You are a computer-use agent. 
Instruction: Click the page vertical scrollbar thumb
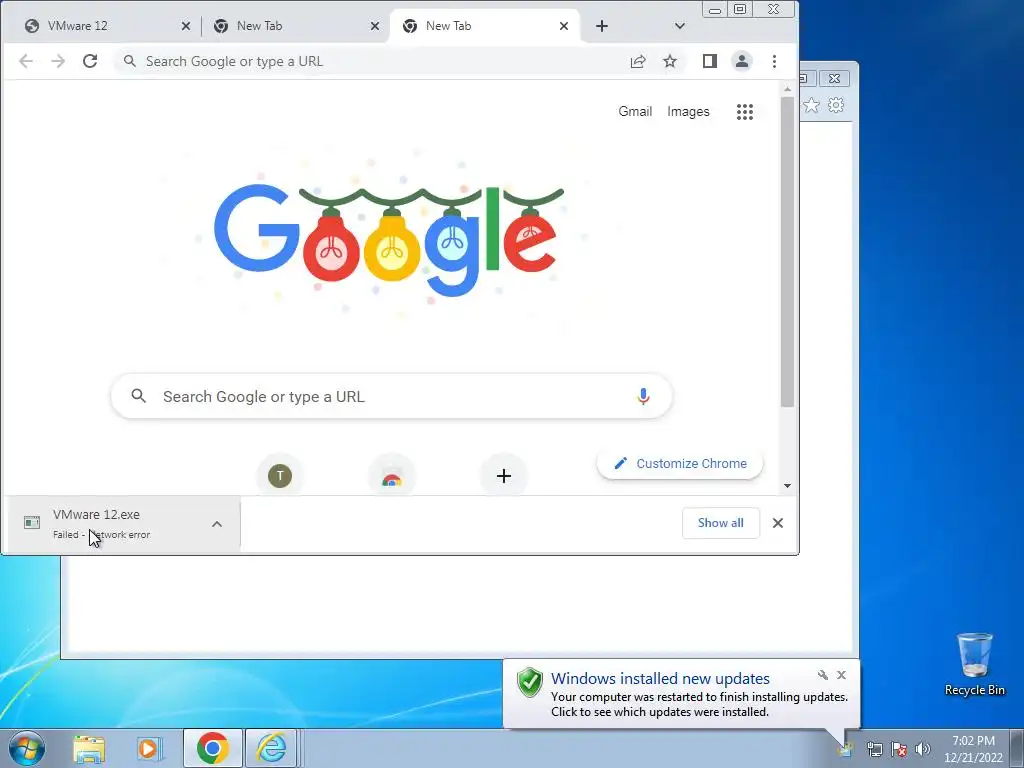[788, 251]
